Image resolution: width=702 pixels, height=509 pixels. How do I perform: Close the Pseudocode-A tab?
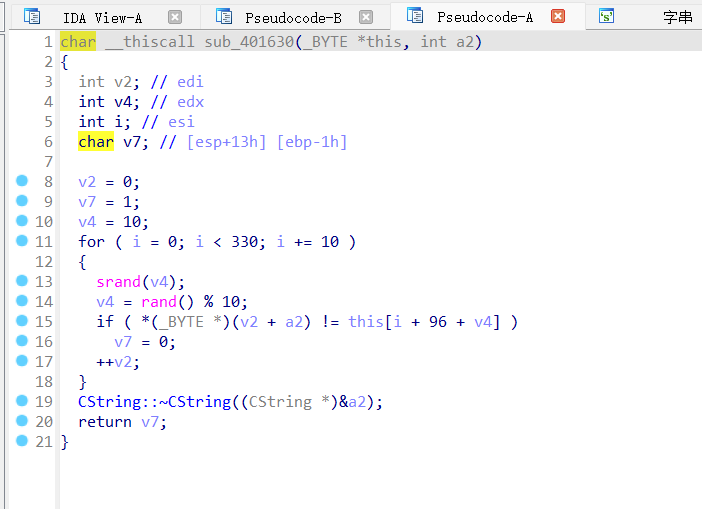pos(558,17)
